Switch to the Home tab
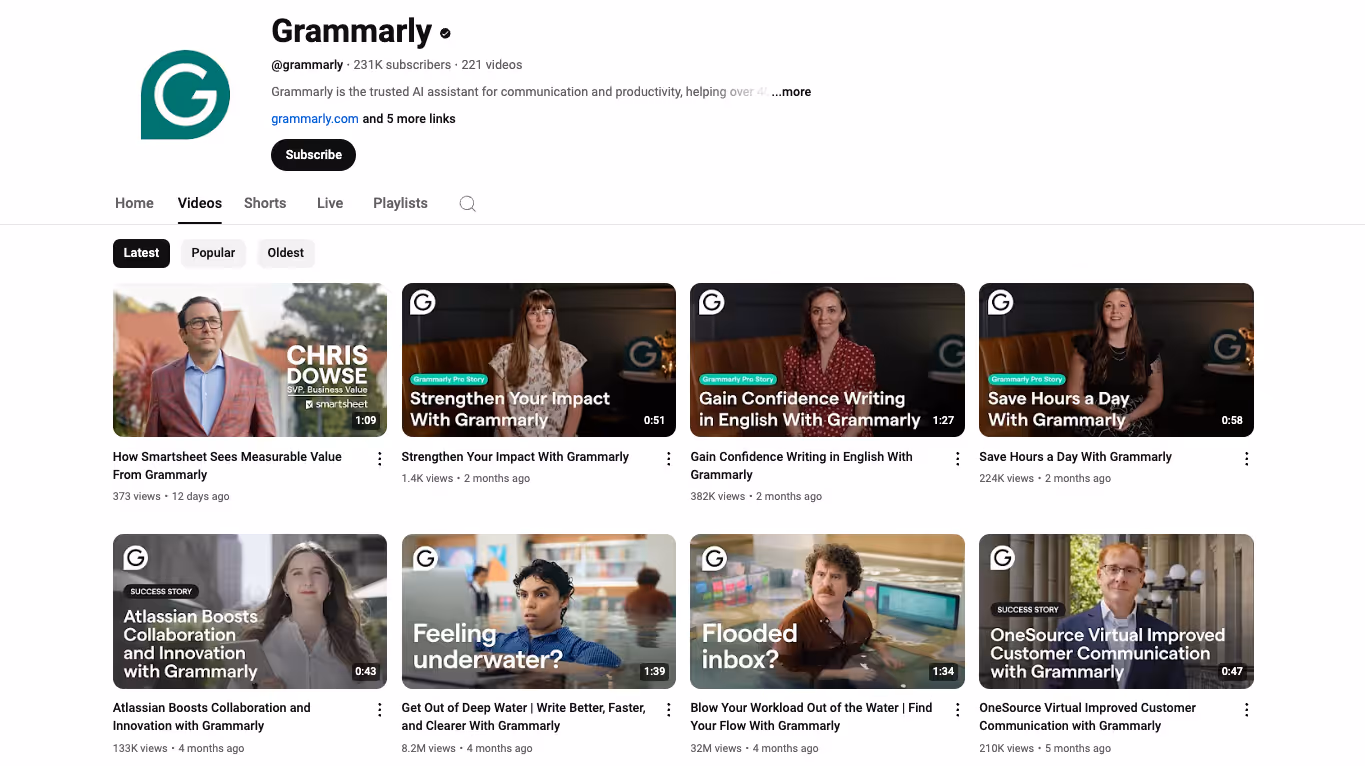1365x766 pixels. click(134, 203)
